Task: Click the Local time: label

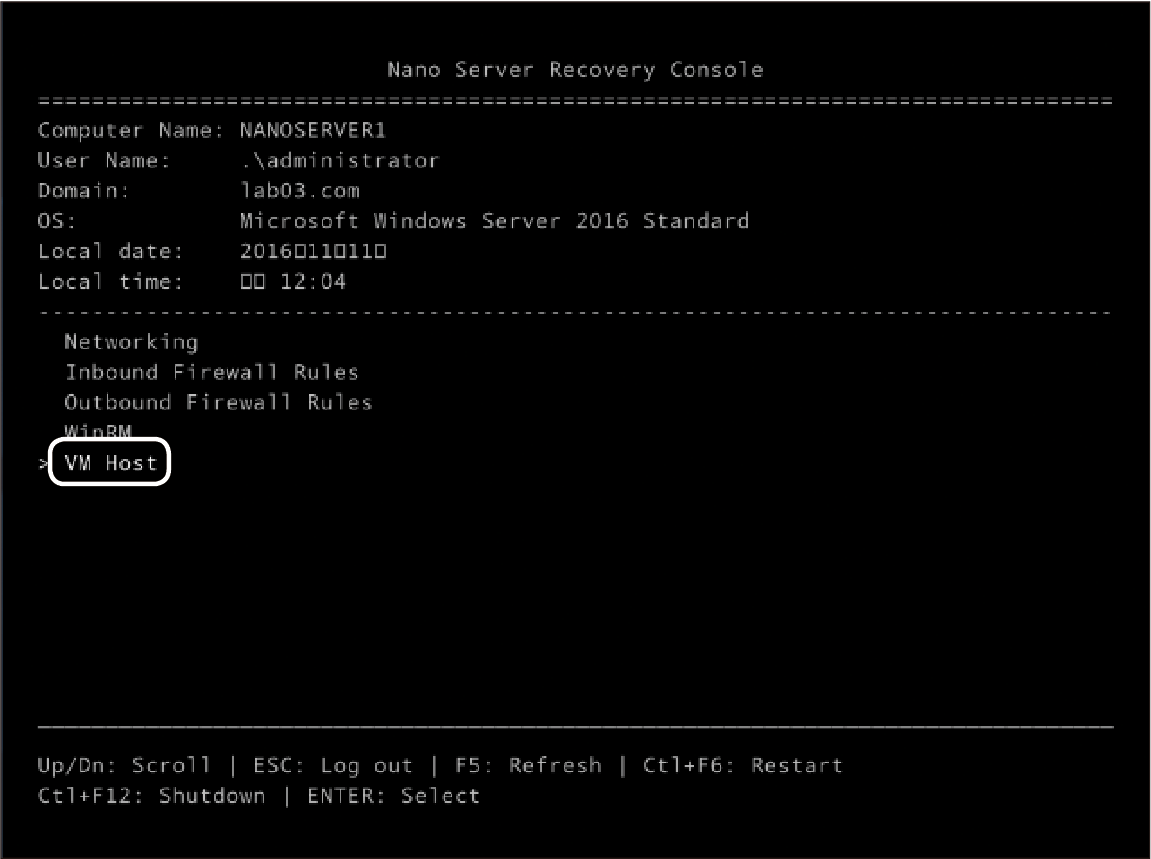Action: pos(110,282)
